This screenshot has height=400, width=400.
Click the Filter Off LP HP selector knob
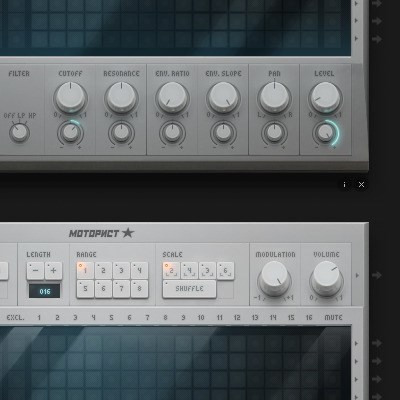[19, 133]
